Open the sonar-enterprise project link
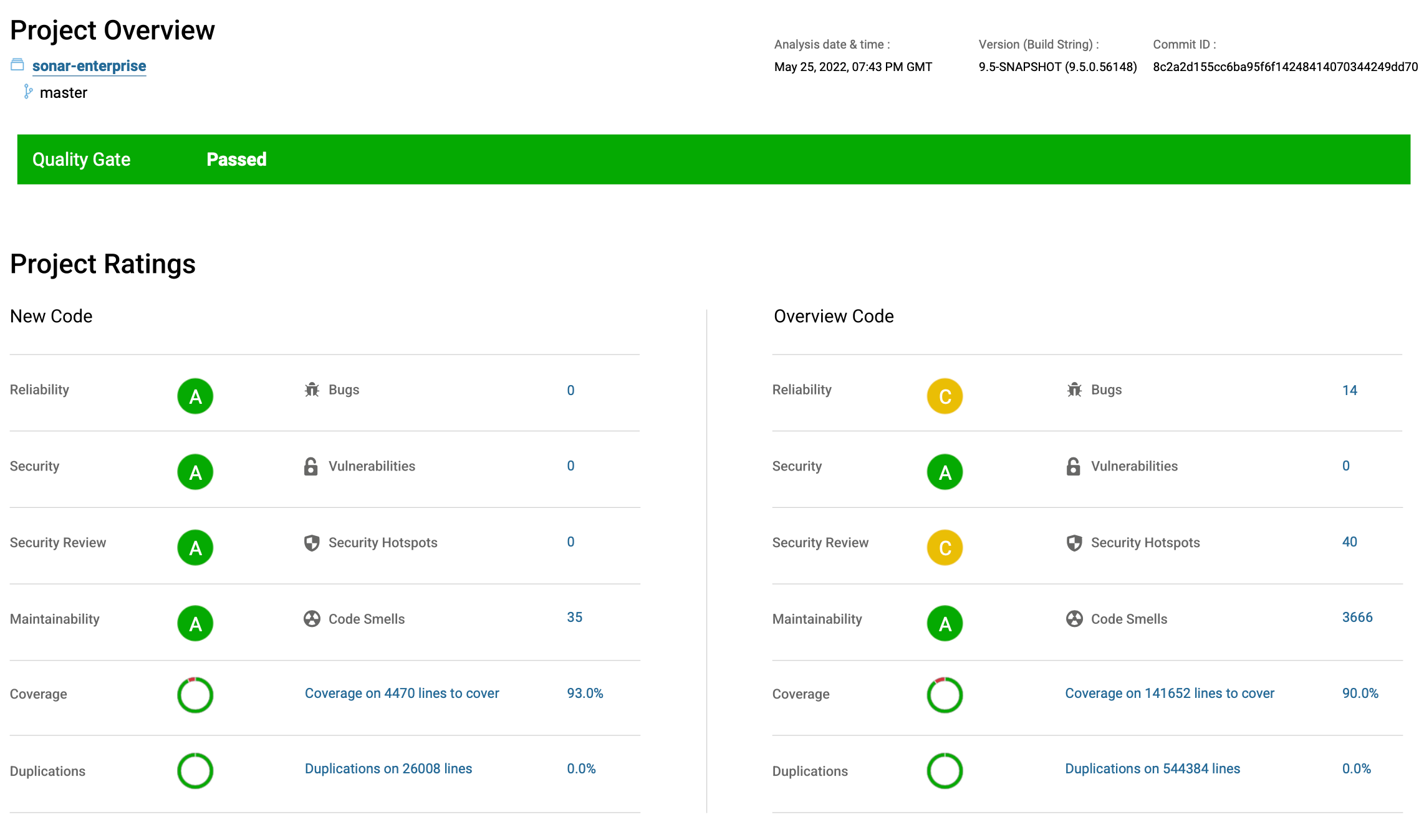The width and height of the screenshot is (1424, 840). [89, 66]
